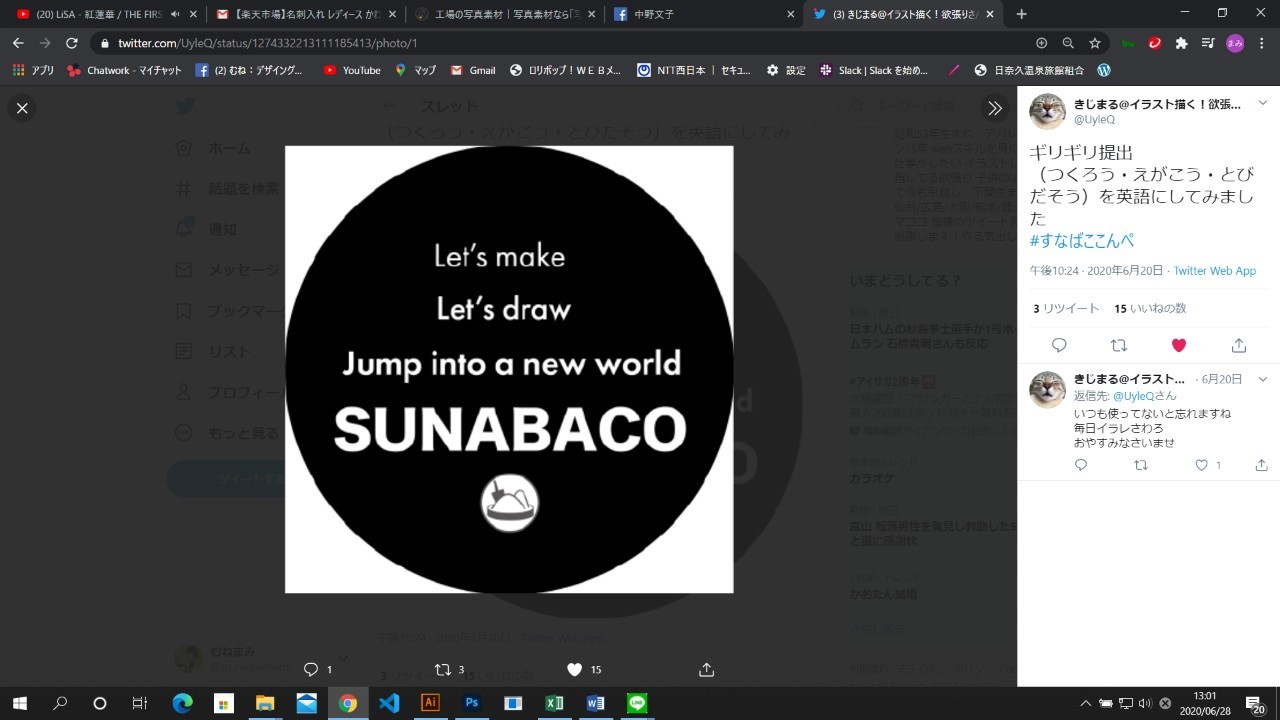The width and height of the screenshot is (1280, 720).
Task: Show hidden system tray icons
Action: pos(1086,703)
